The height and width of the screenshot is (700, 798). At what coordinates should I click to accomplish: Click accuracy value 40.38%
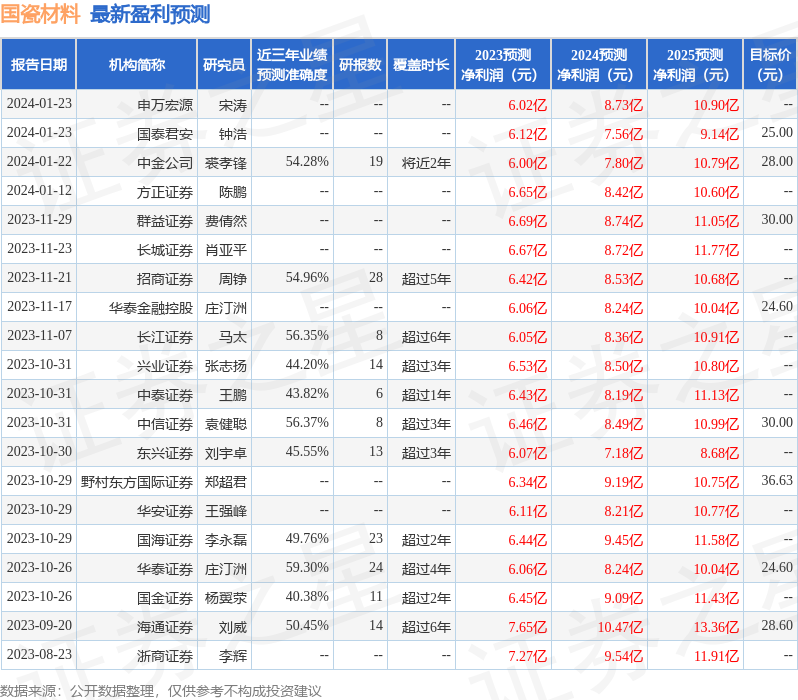(307, 597)
